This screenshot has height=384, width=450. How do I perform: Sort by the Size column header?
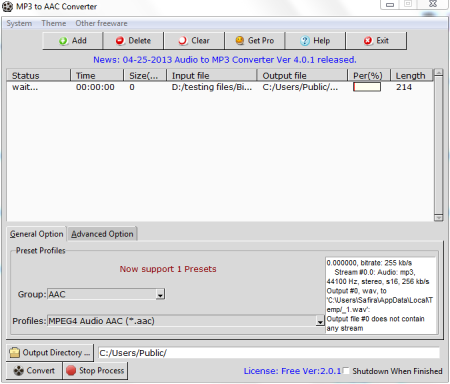click(x=145, y=76)
